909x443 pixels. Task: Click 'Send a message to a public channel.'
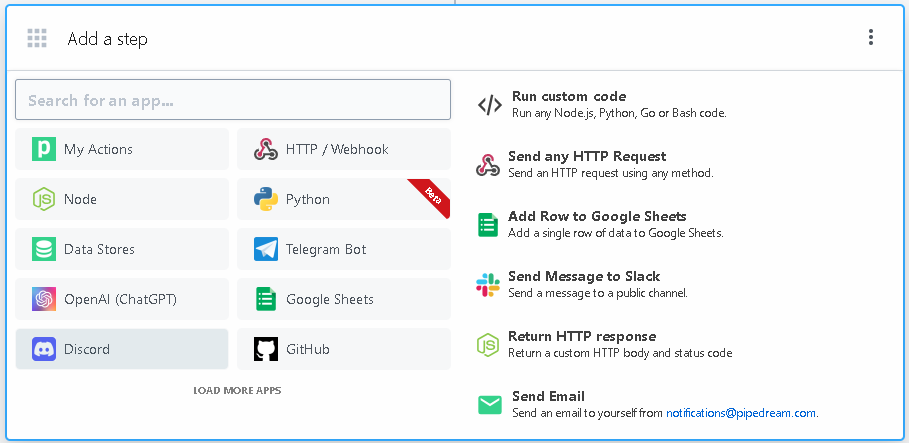(x=598, y=293)
